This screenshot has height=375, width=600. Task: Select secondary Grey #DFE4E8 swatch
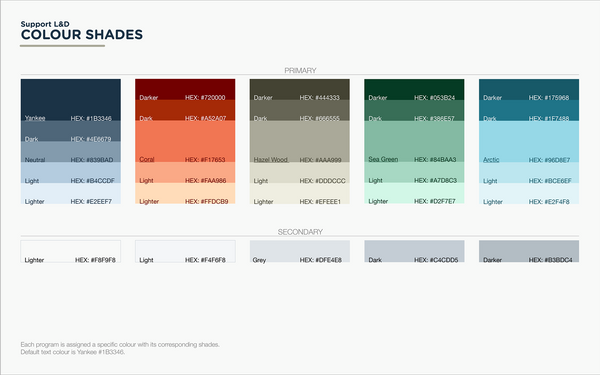(x=300, y=251)
